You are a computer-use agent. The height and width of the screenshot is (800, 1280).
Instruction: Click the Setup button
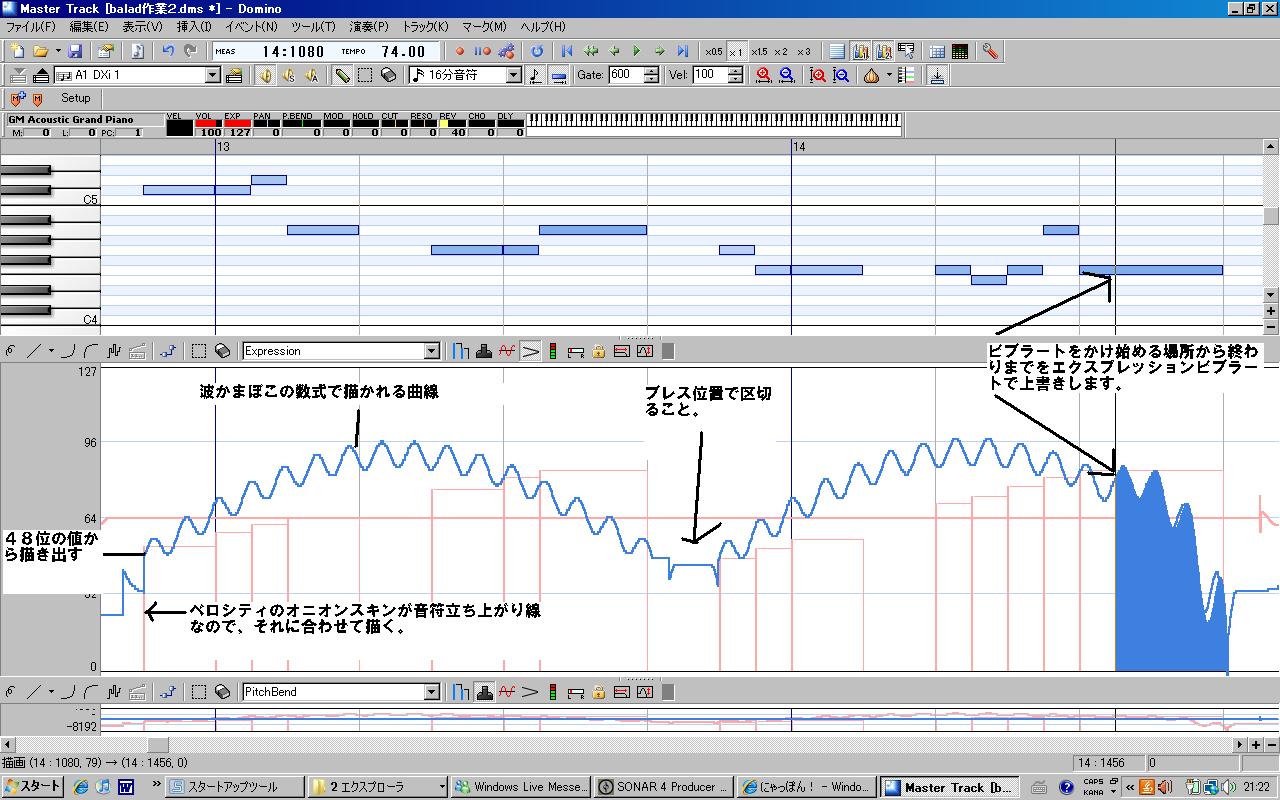click(x=75, y=98)
